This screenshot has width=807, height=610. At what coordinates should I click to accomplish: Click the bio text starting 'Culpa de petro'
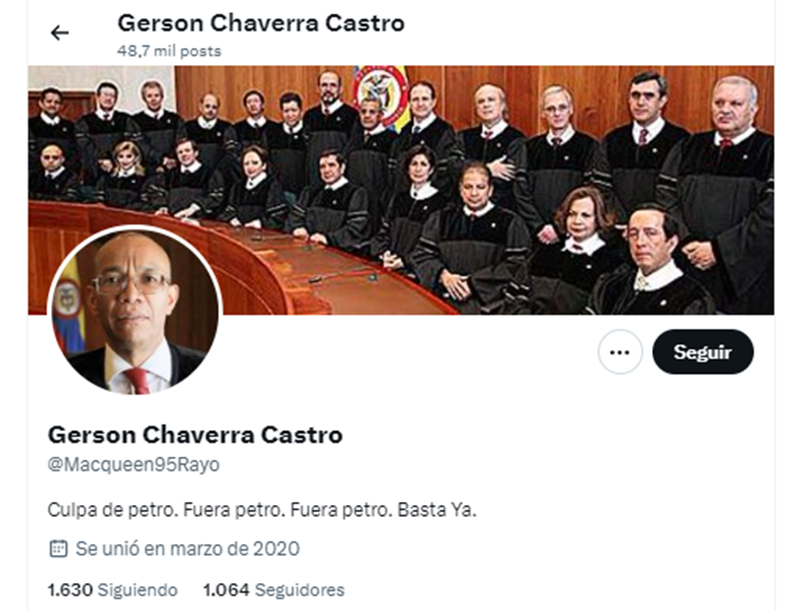coord(262,510)
